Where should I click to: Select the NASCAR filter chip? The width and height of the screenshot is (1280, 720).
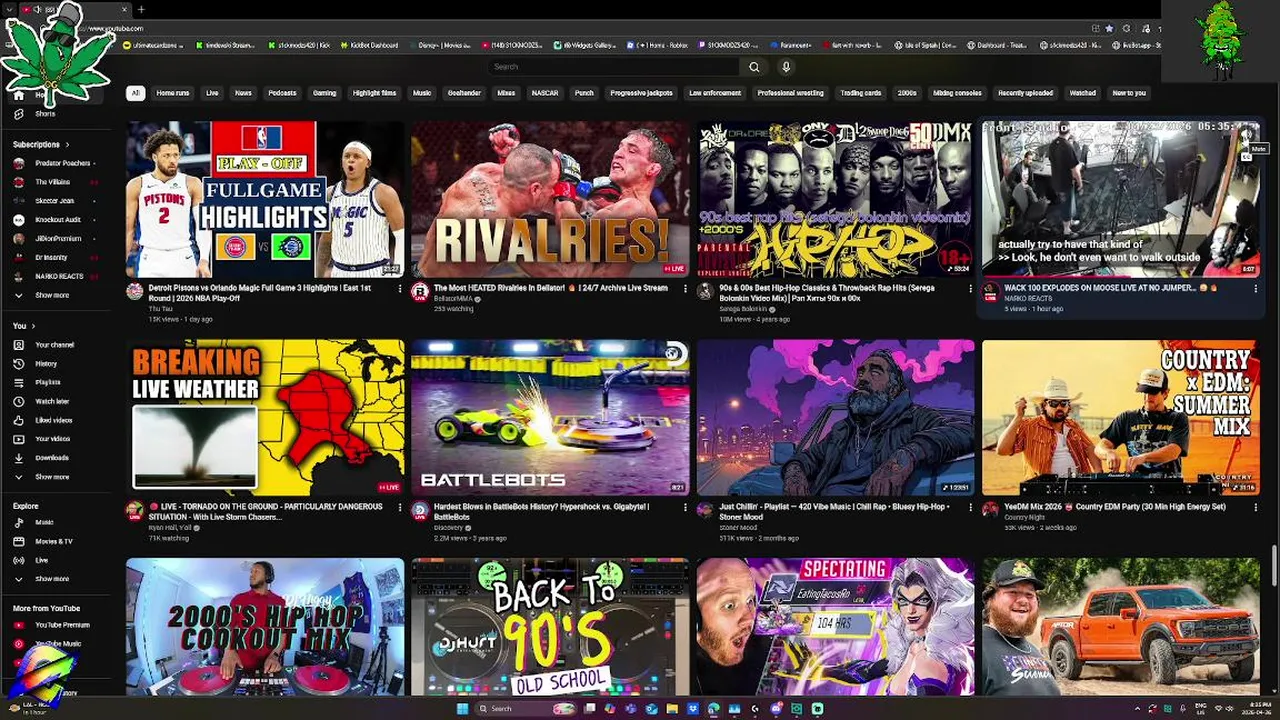pyautogui.click(x=545, y=93)
